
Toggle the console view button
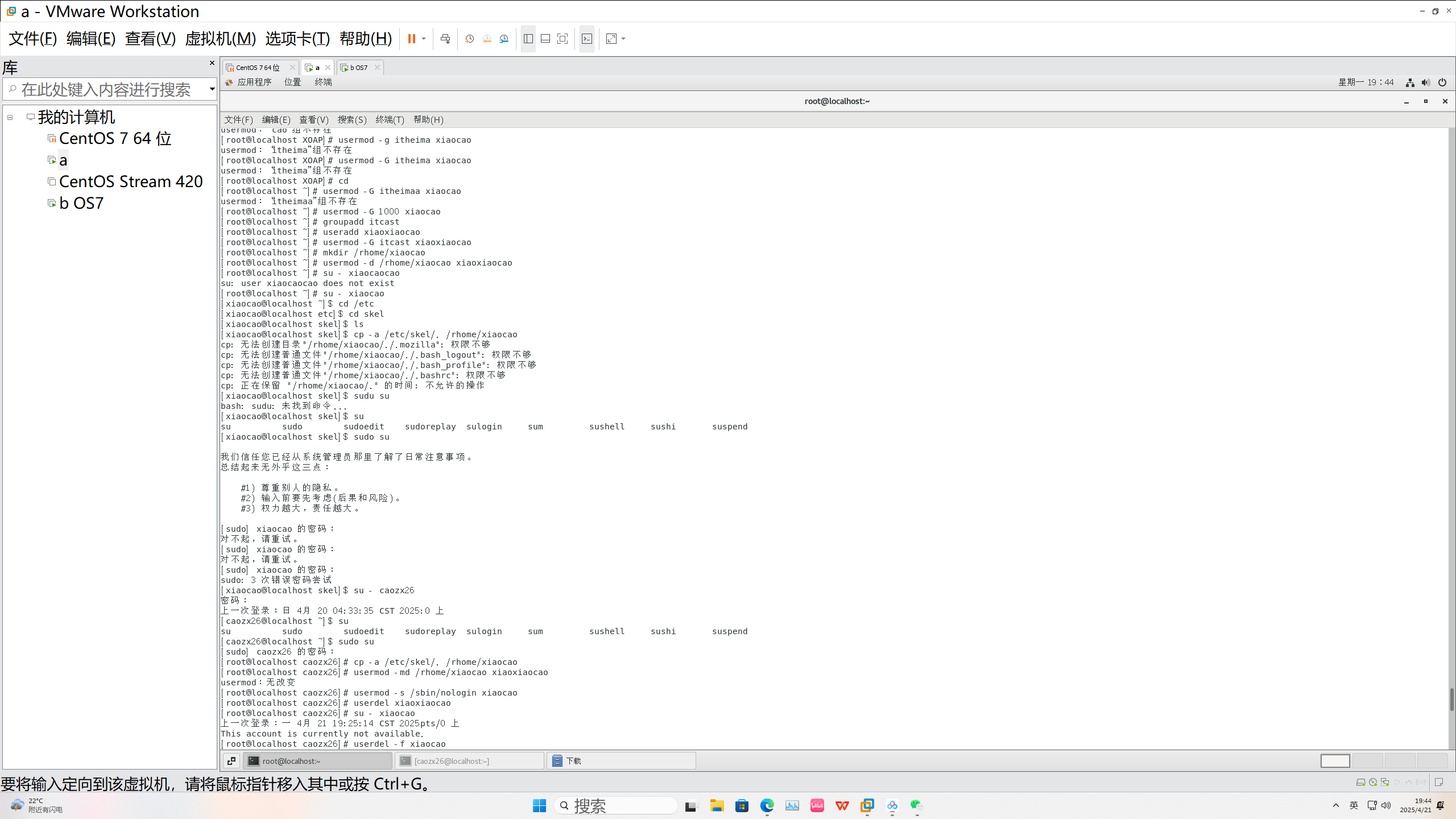[587, 39]
